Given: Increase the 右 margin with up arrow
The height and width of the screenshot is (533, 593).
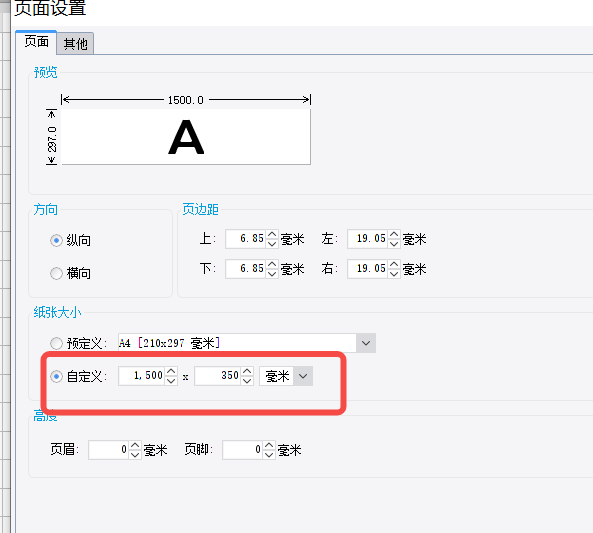Looking at the screenshot, I should pyautogui.click(x=394, y=264).
